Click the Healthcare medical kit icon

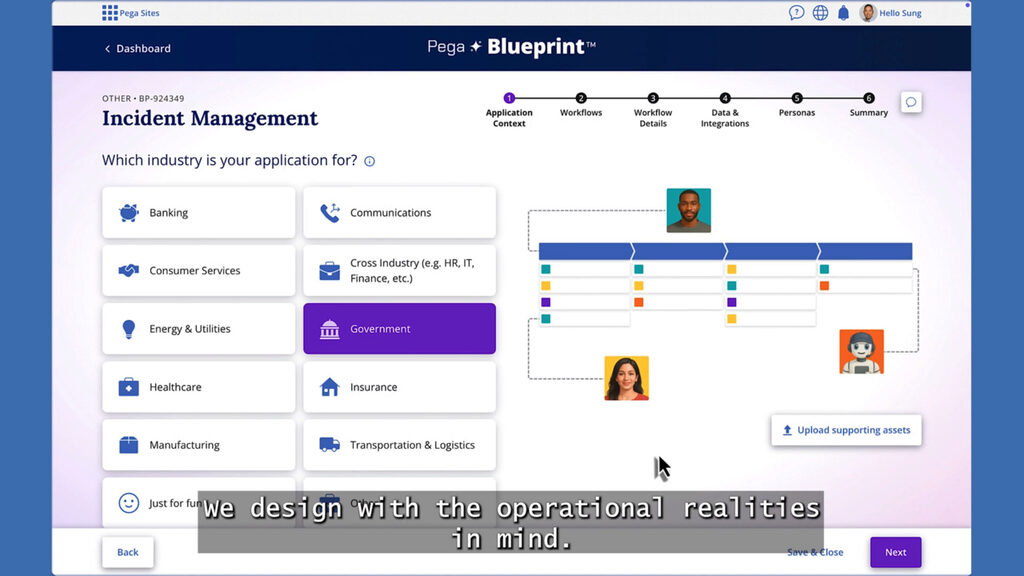[x=129, y=387]
